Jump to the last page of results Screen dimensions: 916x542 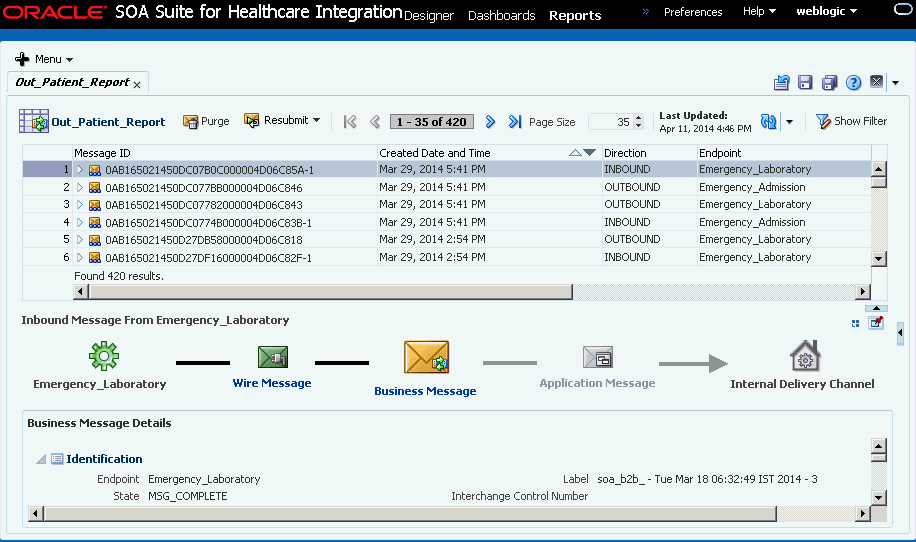(515, 121)
